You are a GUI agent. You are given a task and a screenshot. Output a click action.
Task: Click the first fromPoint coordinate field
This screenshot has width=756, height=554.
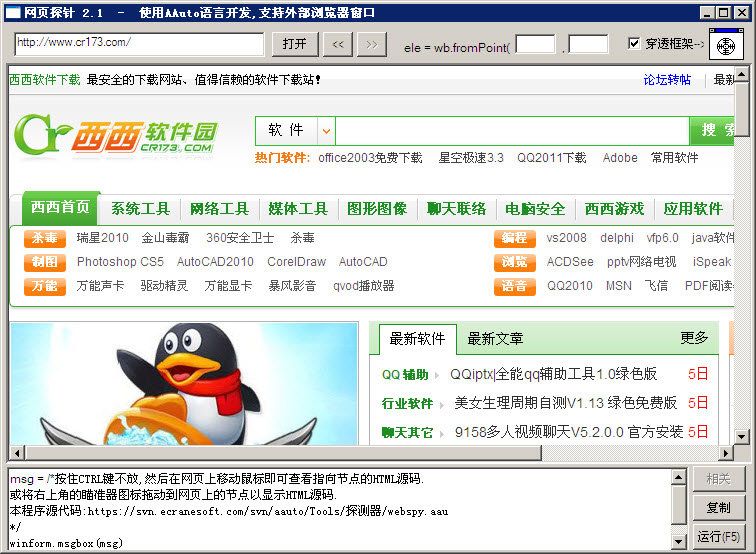(x=535, y=44)
